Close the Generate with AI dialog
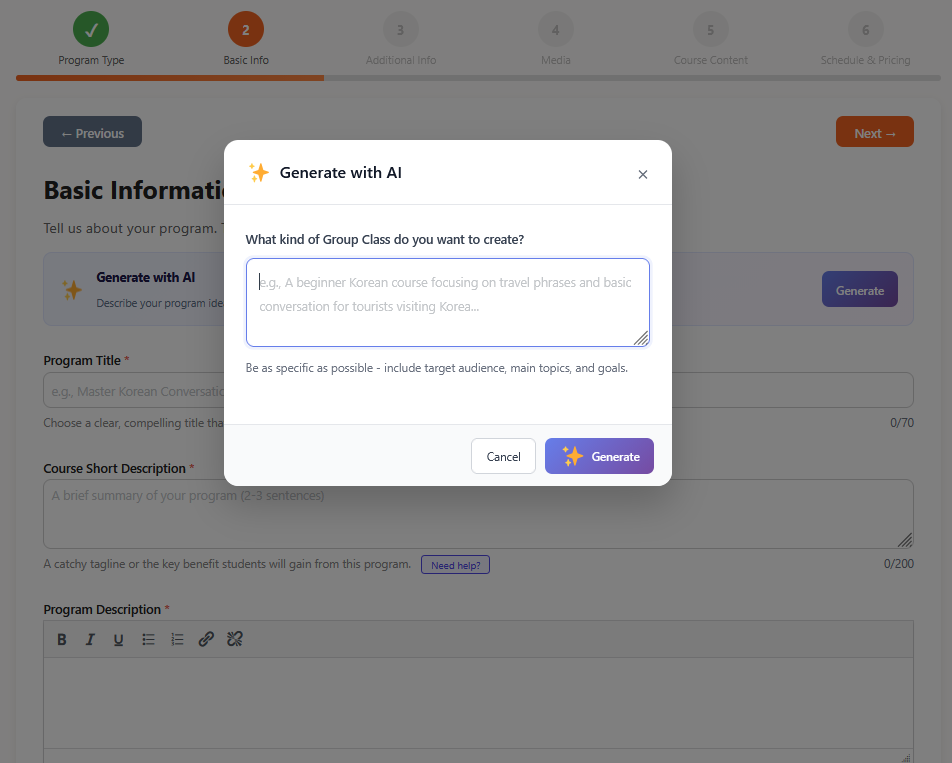The width and height of the screenshot is (952, 763). point(642,174)
